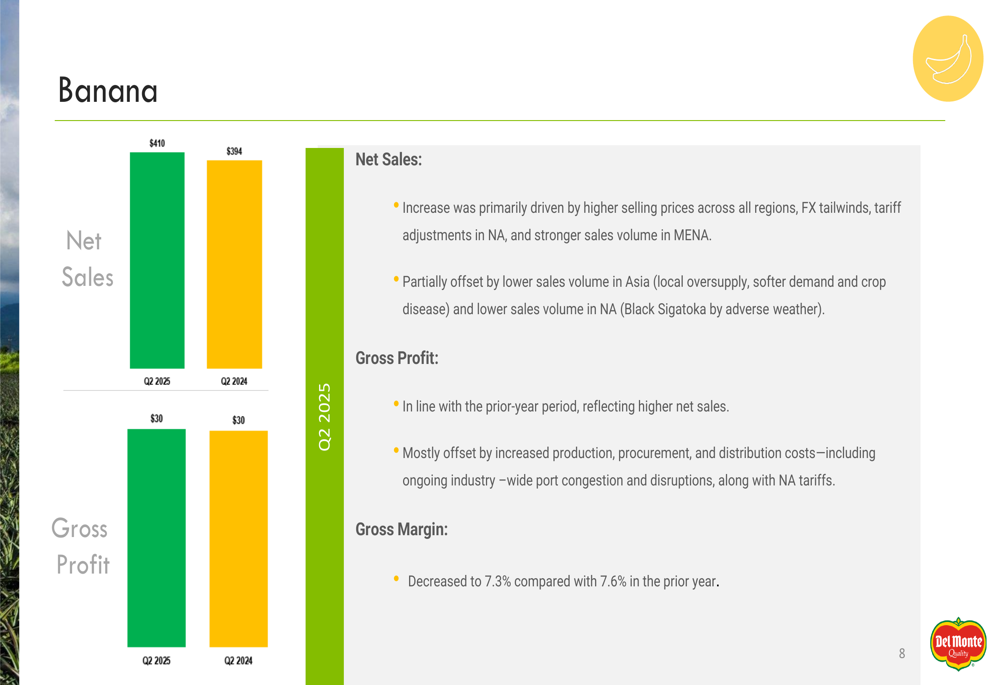Viewport: 1000px width, 685px height.
Task: Click the $410 Net Sales value label
Action: (x=157, y=143)
